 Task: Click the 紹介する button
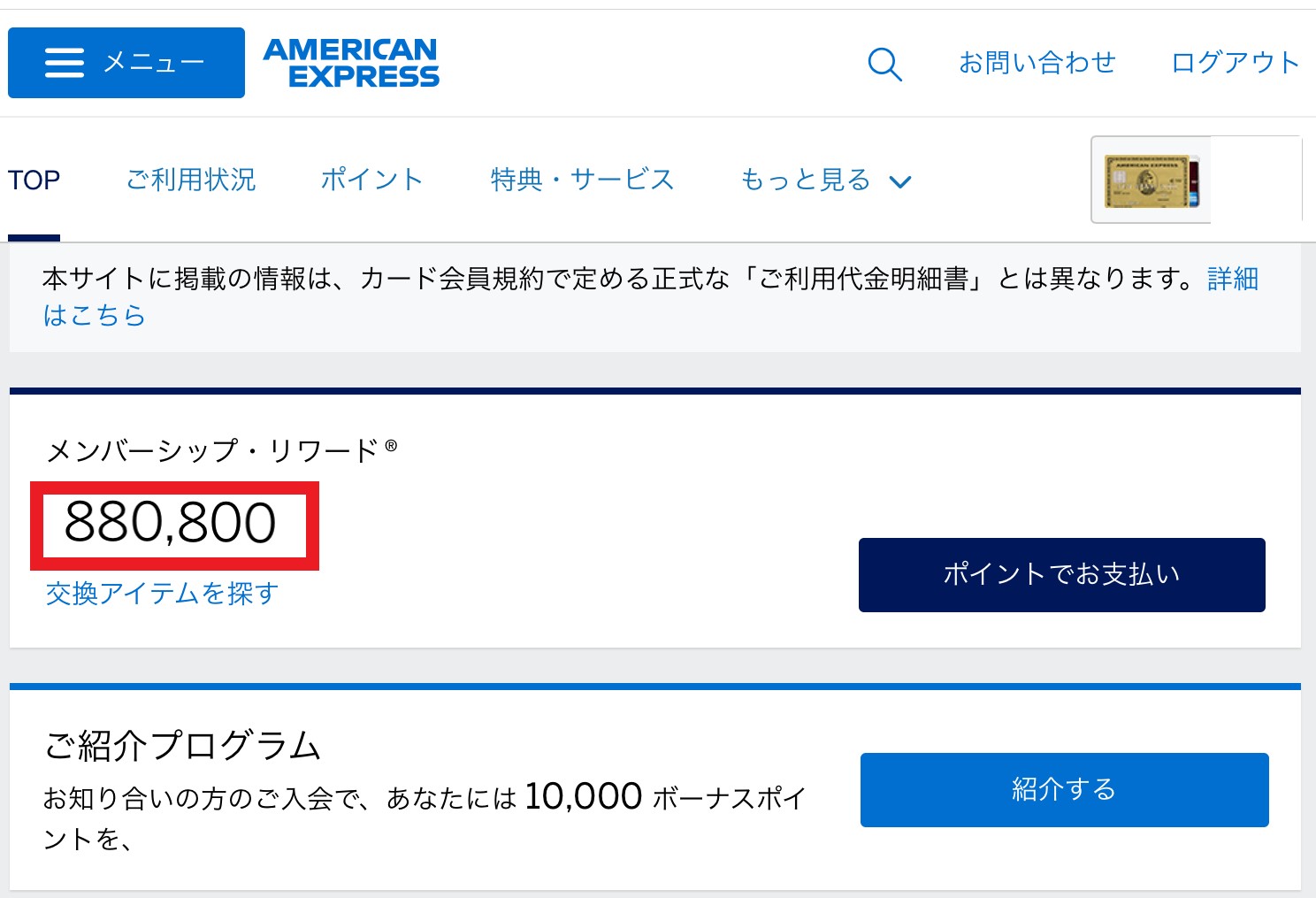(x=1064, y=790)
